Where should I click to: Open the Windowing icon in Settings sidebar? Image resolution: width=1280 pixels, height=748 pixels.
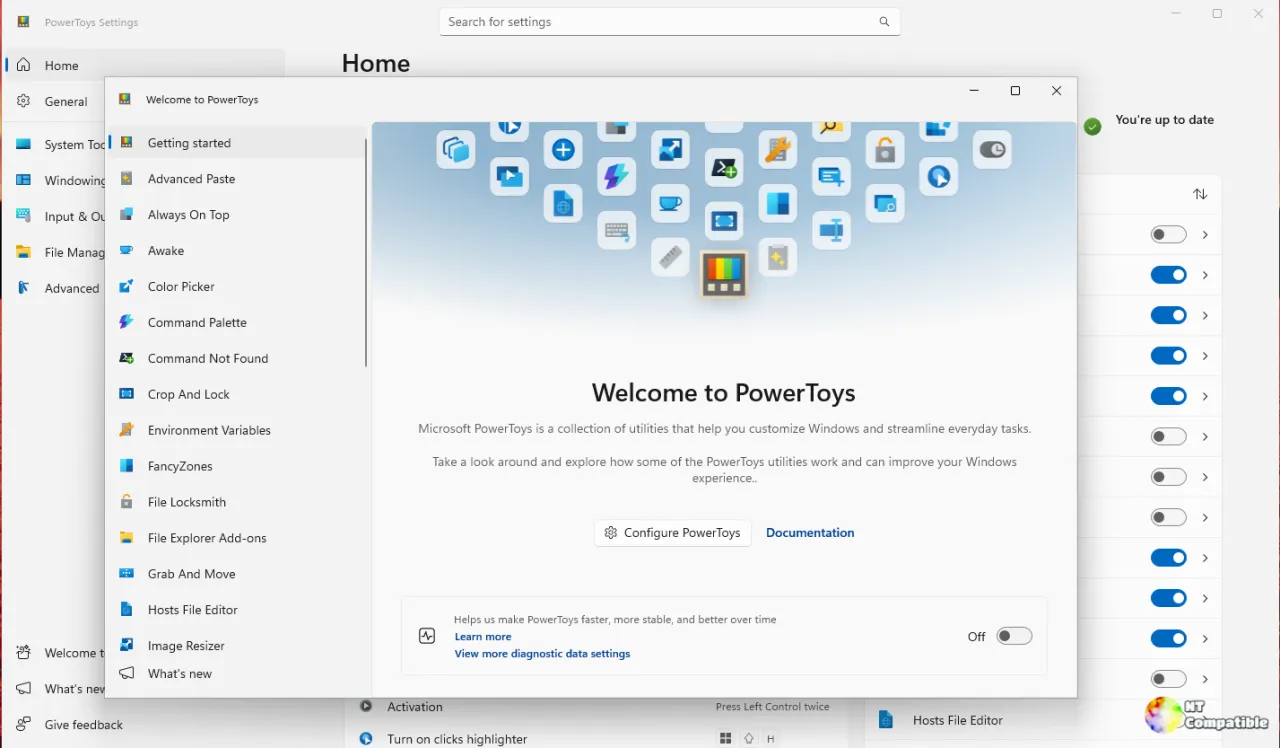23,181
